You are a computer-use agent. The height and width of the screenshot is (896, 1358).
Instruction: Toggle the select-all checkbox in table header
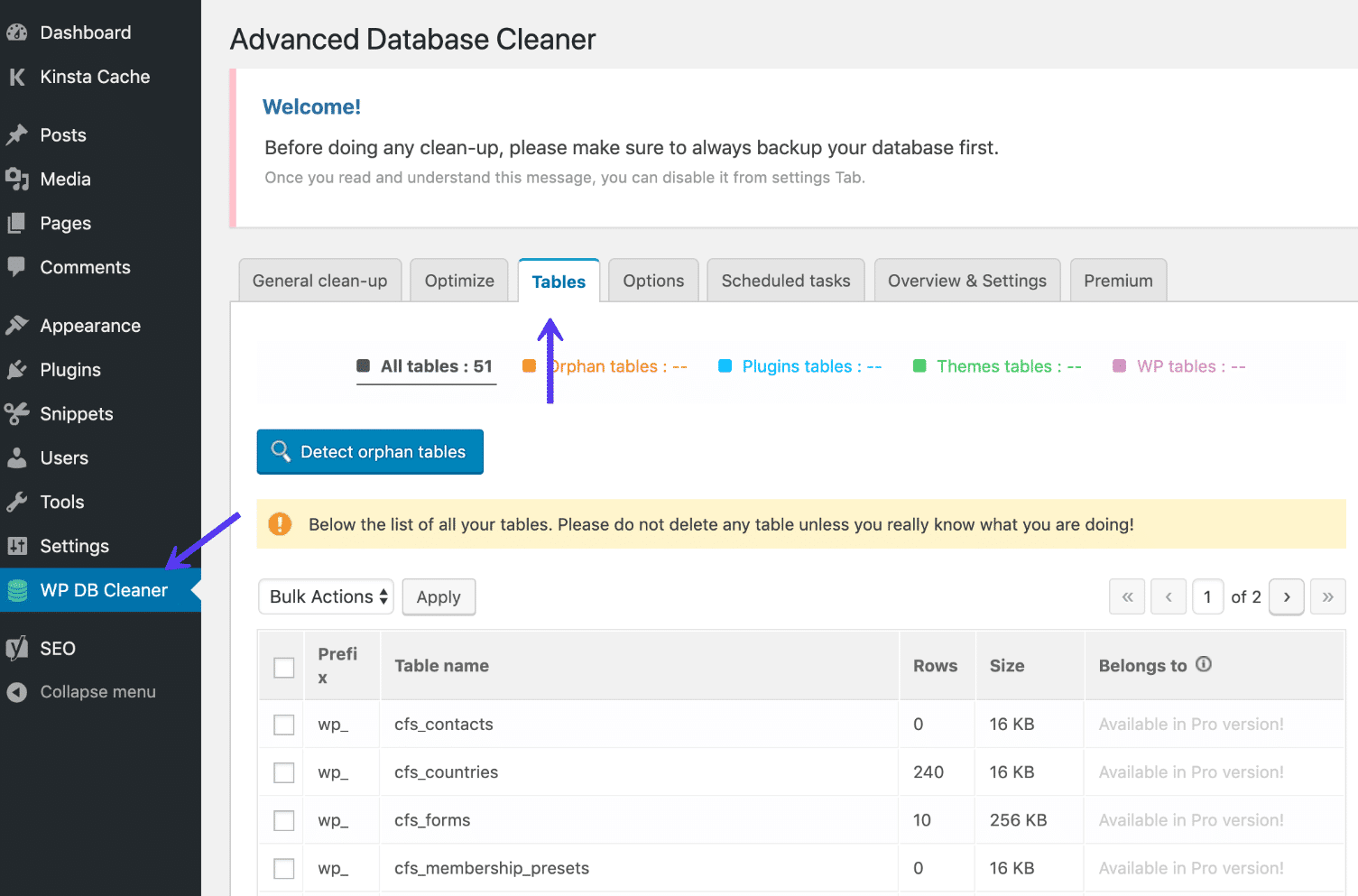pos(283,667)
